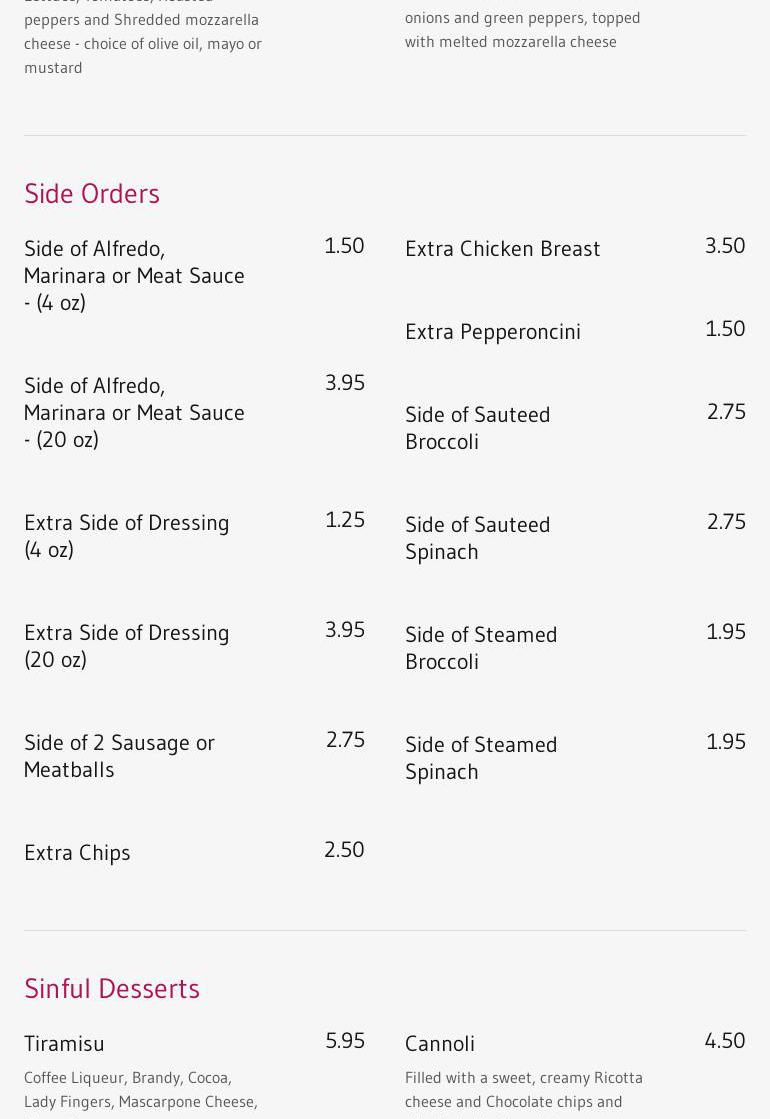Pick Side of Steamed Broccoli
This screenshot has height=1119, width=770.
(481, 648)
